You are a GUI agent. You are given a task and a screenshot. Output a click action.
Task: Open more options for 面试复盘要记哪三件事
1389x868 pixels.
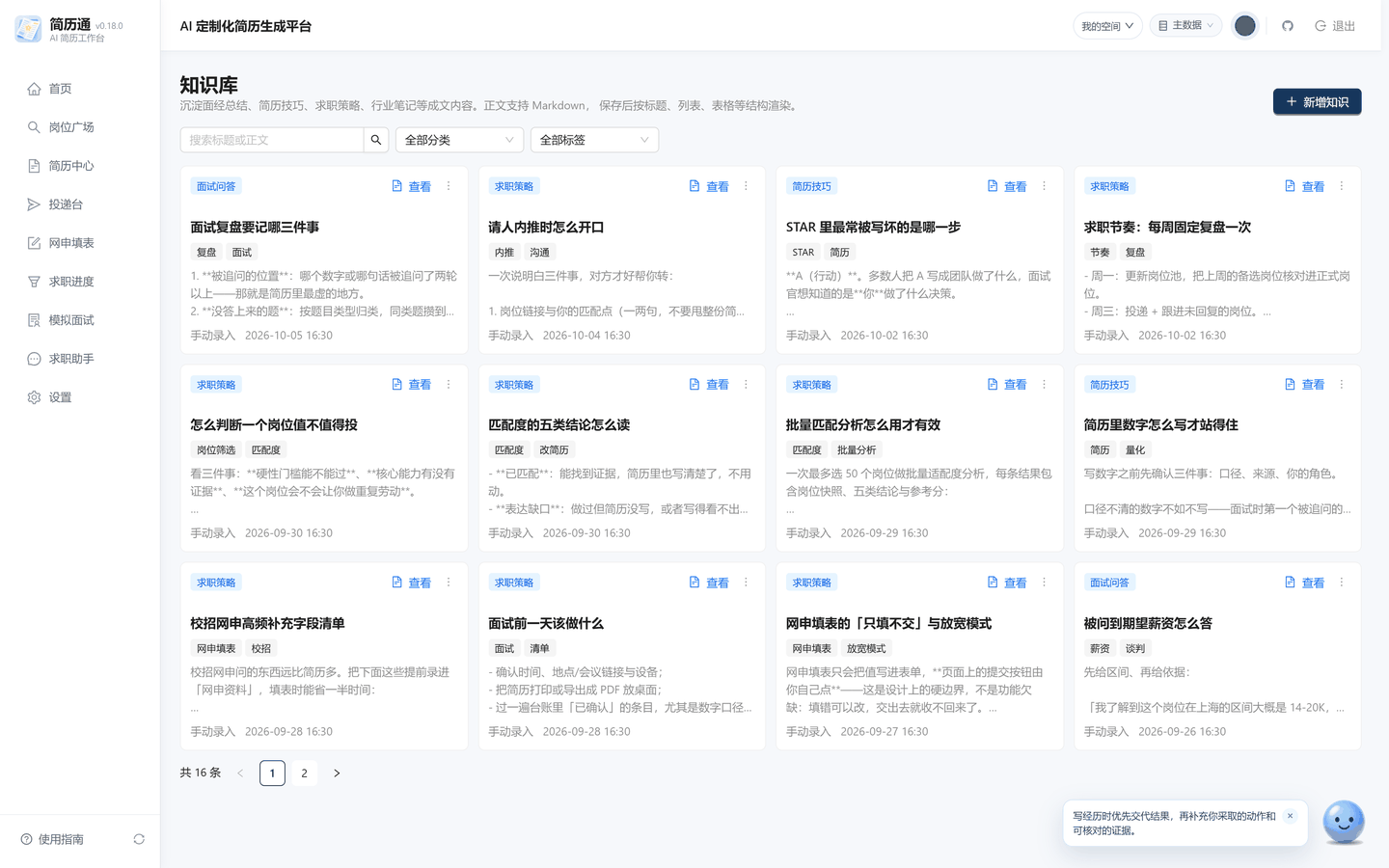tap(449, 186)
